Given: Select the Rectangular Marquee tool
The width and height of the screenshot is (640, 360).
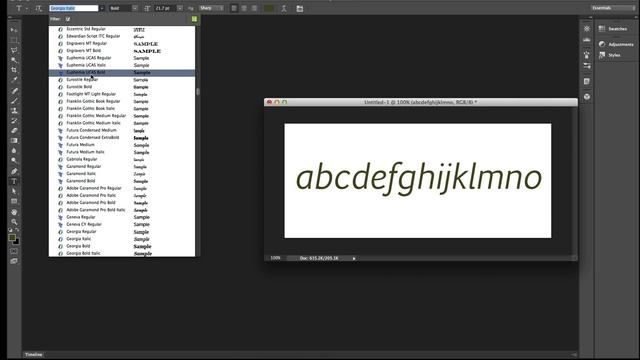Looking at the screenshot, I should [14, 40].
